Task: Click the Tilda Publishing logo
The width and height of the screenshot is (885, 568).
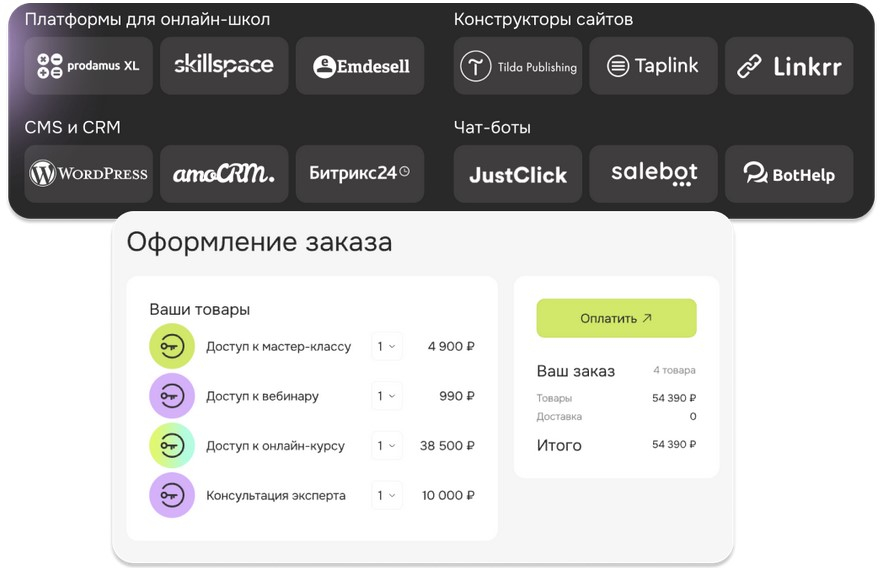Action: 518,66
